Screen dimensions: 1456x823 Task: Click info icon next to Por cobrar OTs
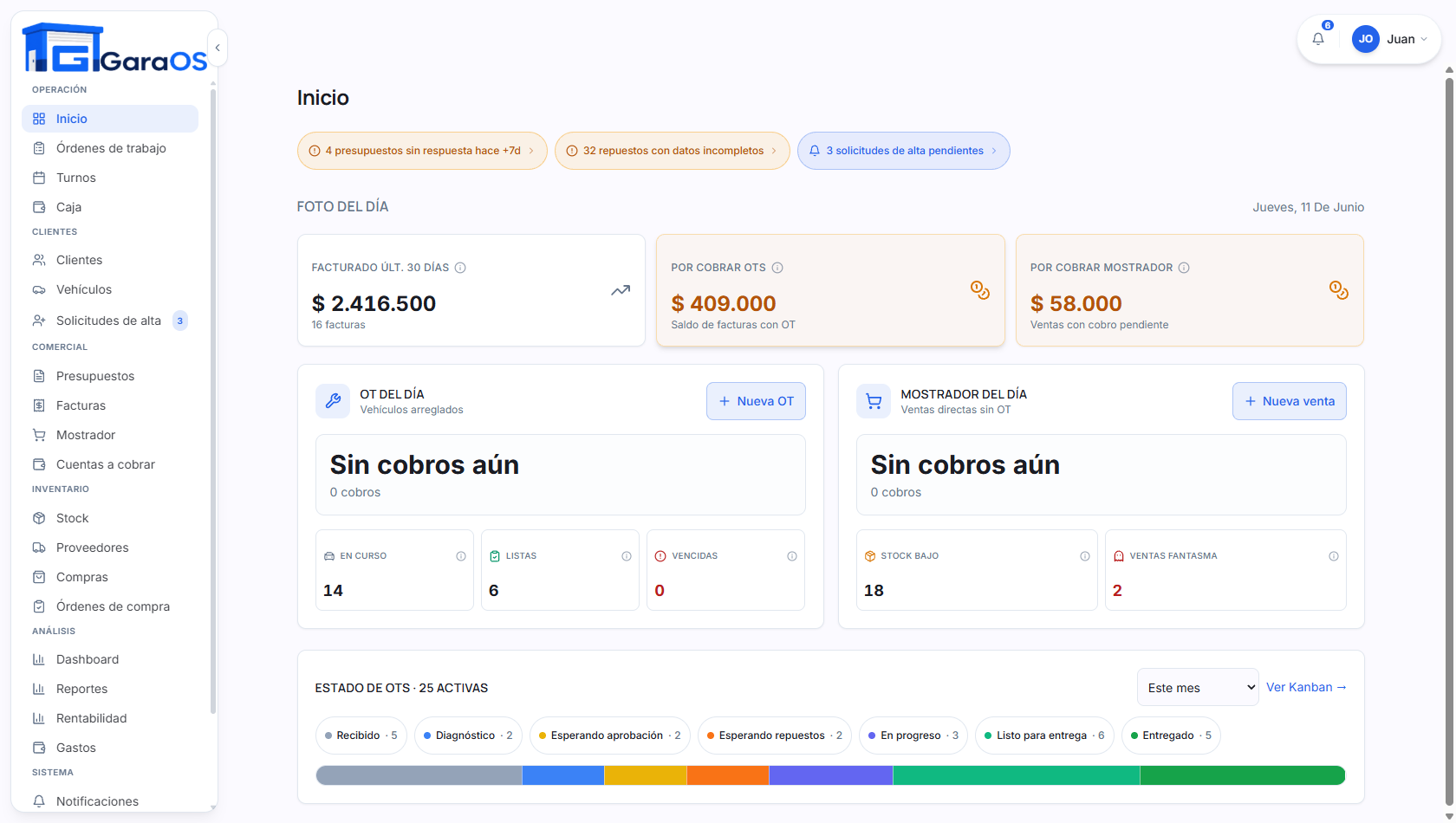tap(777, 268)
